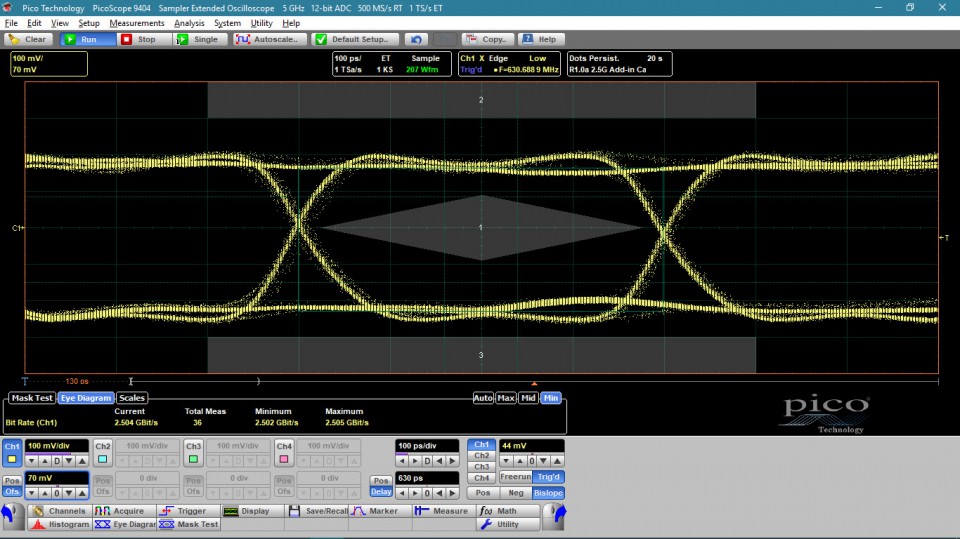Select Pos trigger slope
This screenshot has height=539, width=960.
482,493
